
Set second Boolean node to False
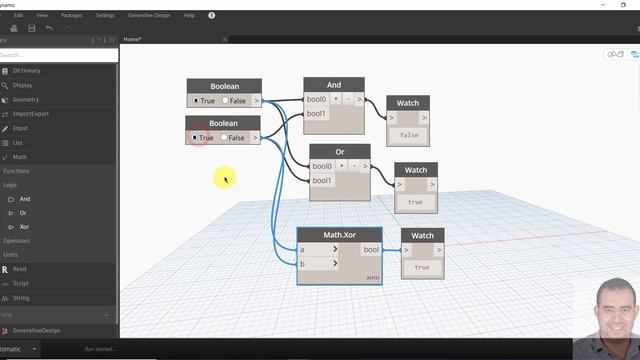pos(224,138)
